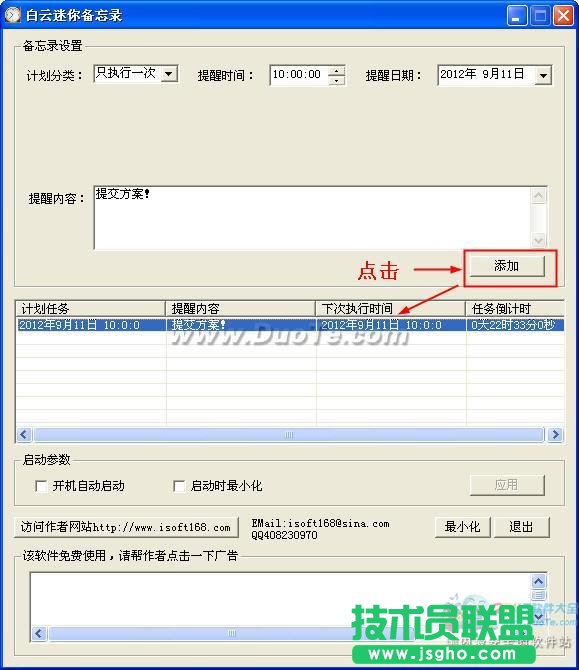The image size is (579, 670).
Task: Click inside the 提醒时间 field
Action: [x=299, y=75]
